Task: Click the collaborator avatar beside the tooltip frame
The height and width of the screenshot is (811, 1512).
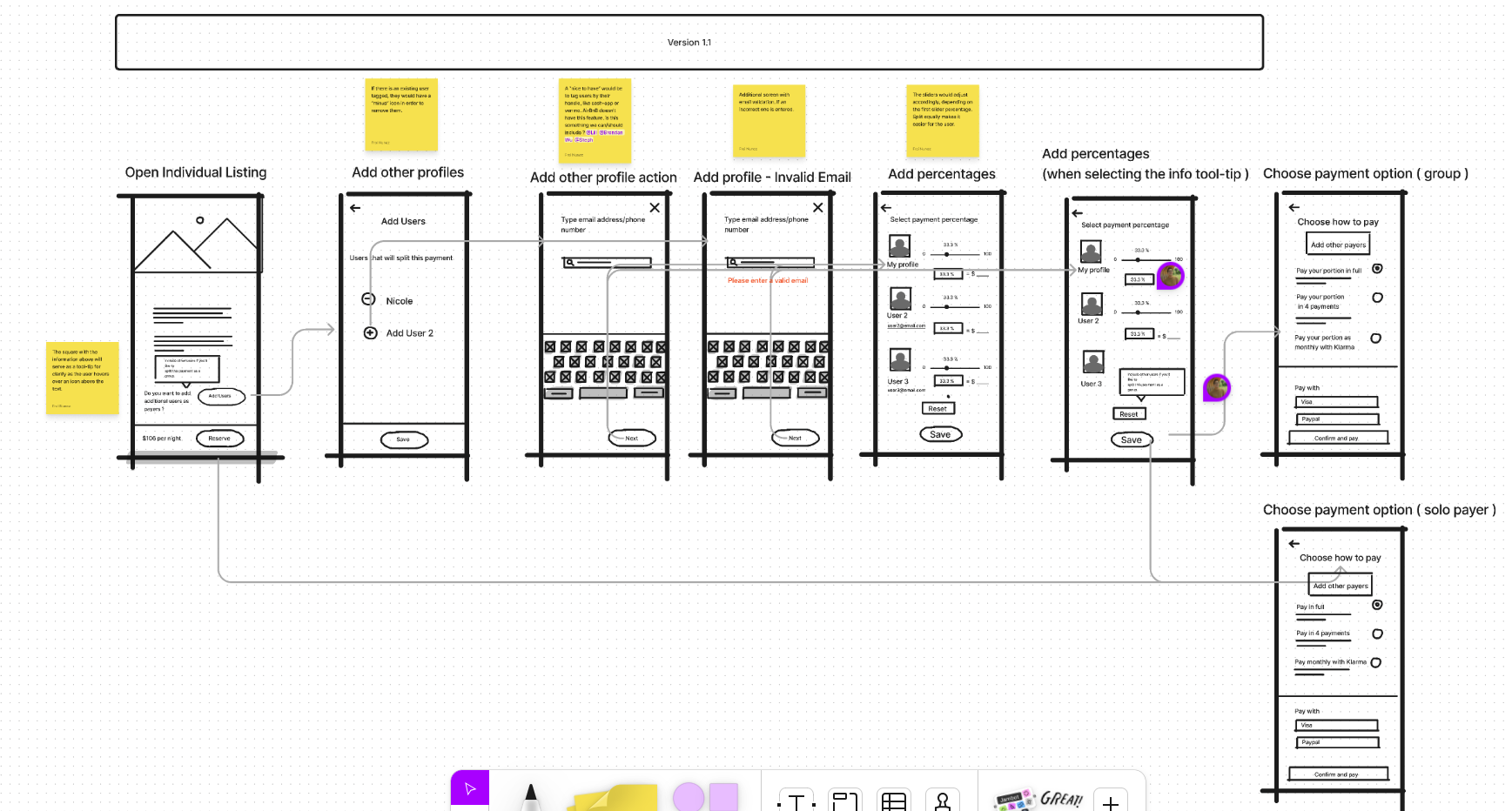Action: tap(1217, 388)
